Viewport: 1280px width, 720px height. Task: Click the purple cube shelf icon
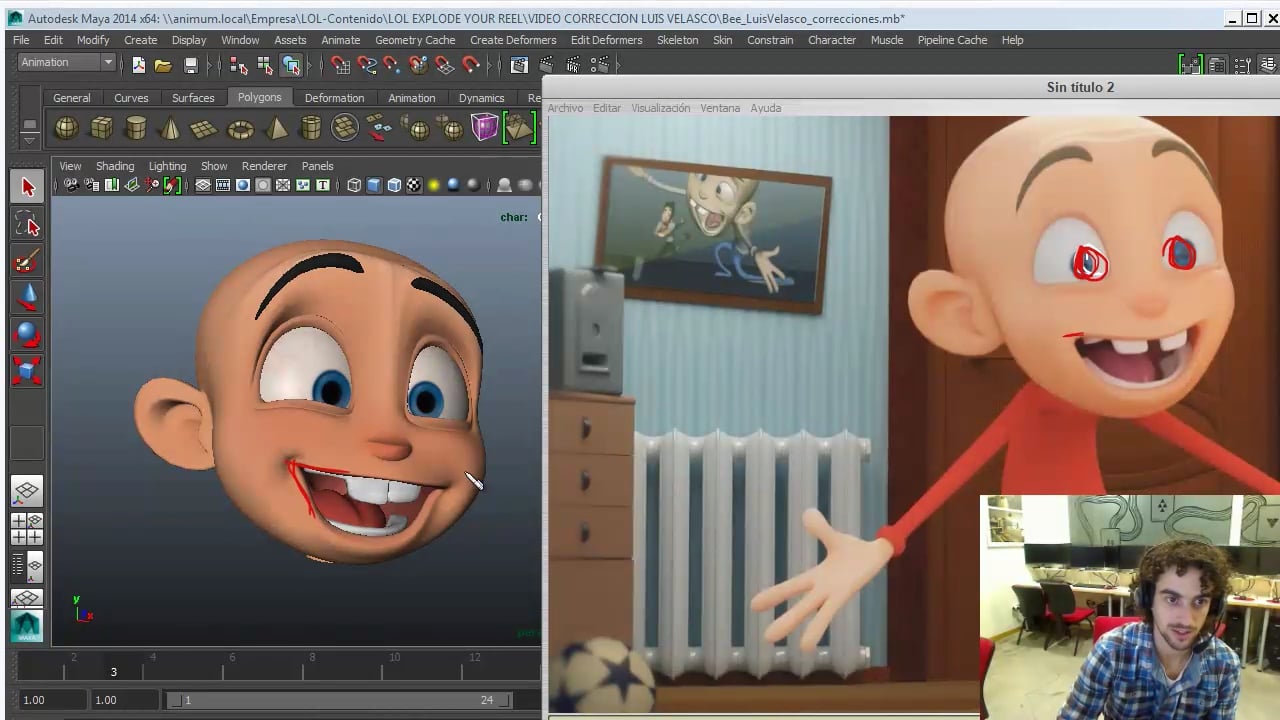click(x=485, y=128)
